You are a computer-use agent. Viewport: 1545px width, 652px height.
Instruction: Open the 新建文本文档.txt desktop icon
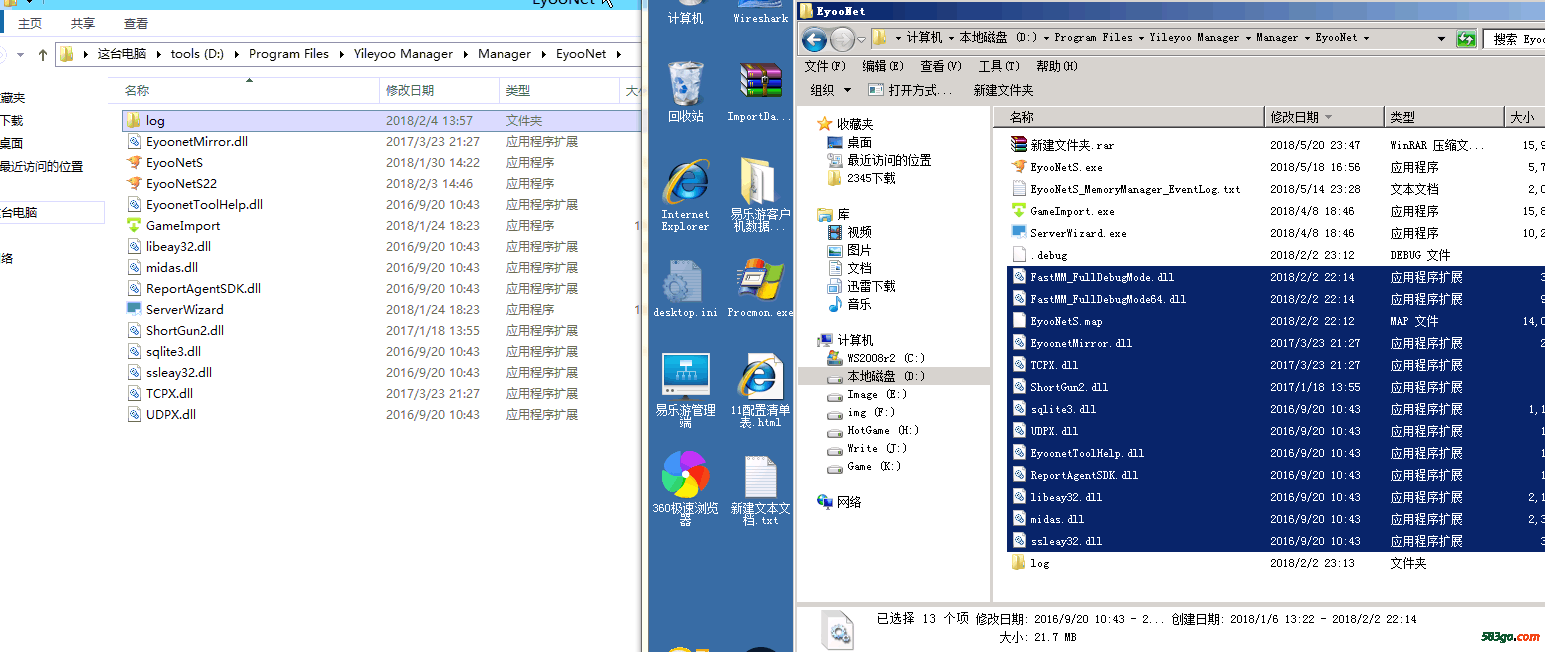click(x=760, y=490)
